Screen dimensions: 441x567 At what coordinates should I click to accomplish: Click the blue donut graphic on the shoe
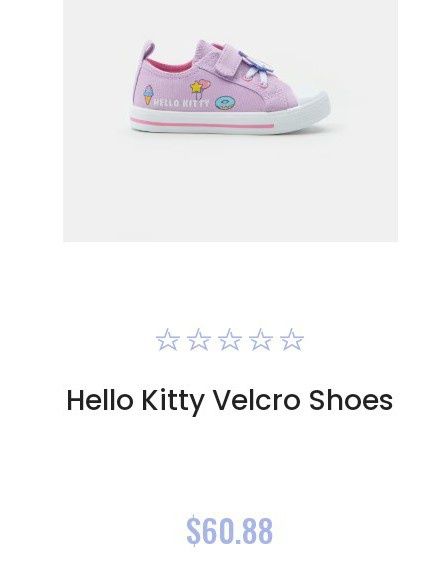pos(225,103)
